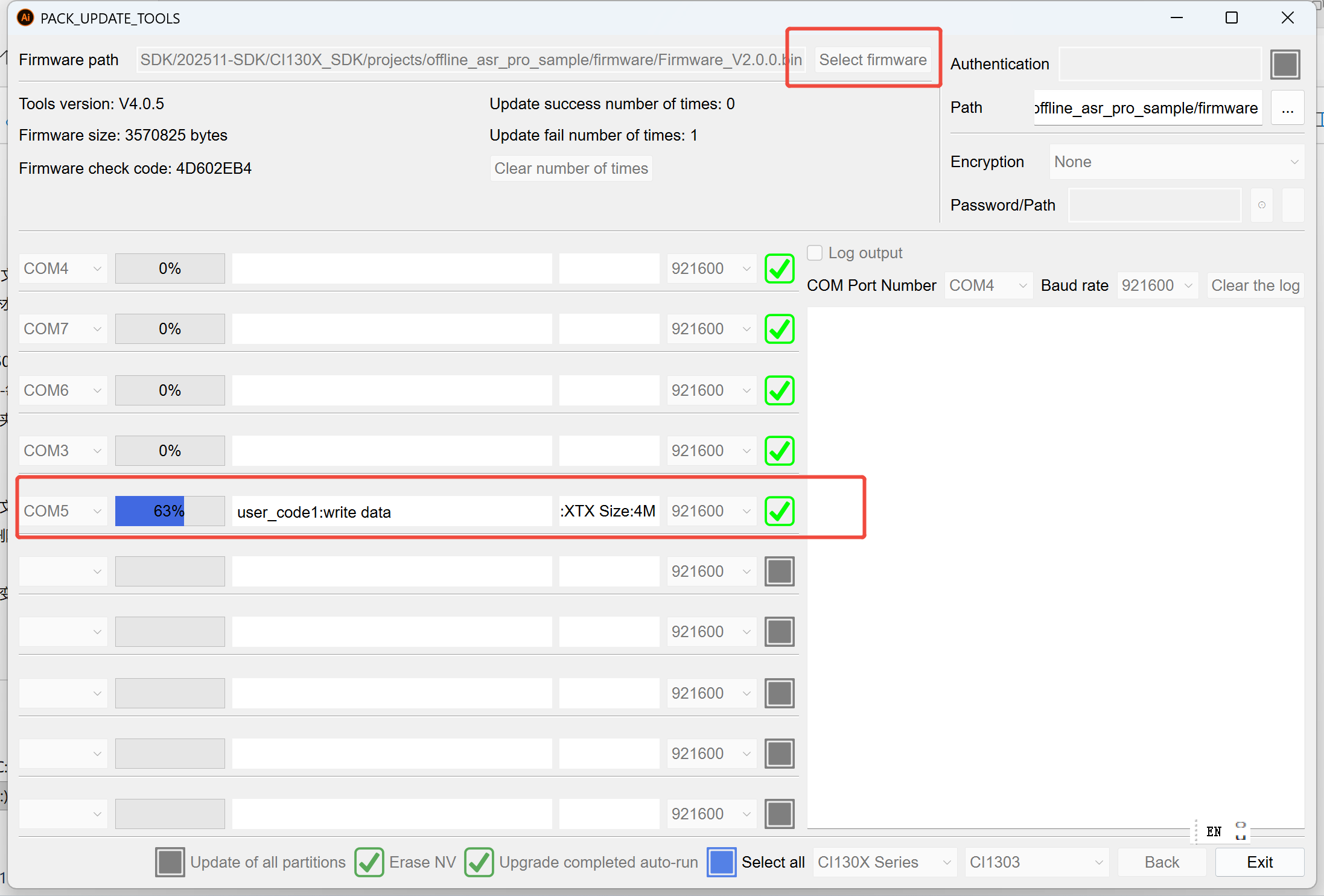Toggle off the COM5 row green checkmark
The width and height of the screenshot is (1324, 896).
click(779, 511)
